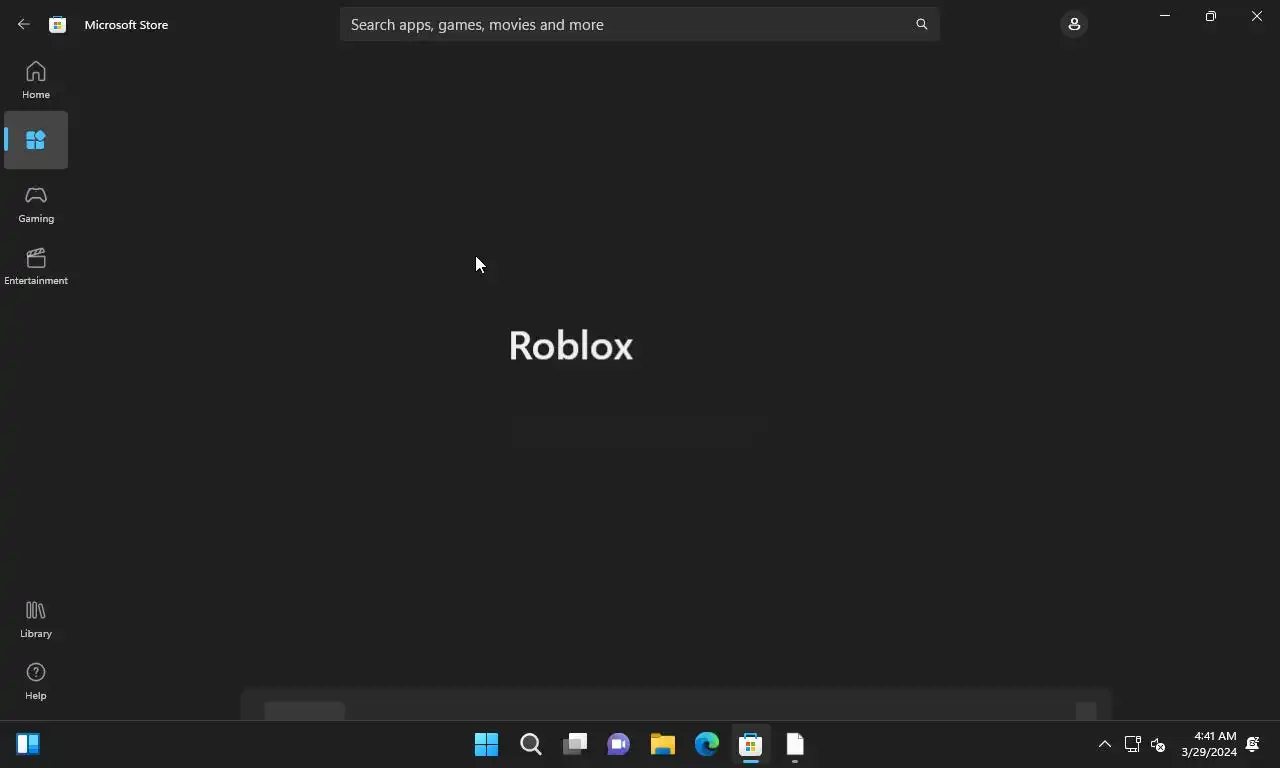1280x768 pixels.
Task: Open the Help page
Action: pos(36,681)
